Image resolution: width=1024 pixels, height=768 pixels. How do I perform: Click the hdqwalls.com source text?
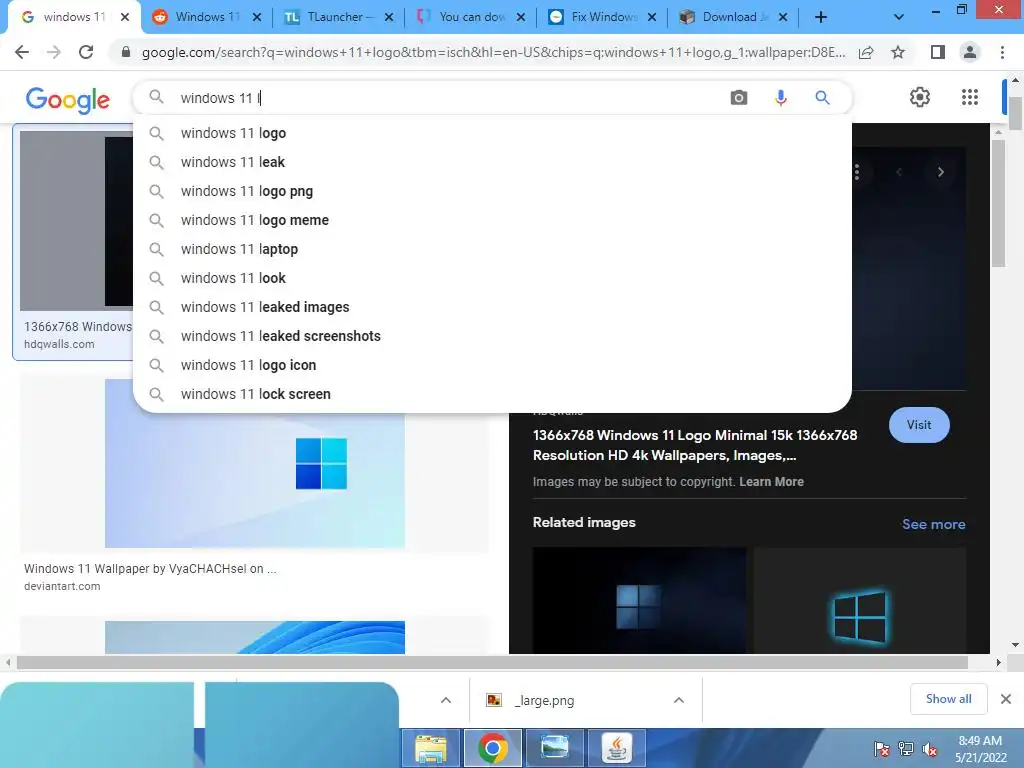(x=59, y=344)
